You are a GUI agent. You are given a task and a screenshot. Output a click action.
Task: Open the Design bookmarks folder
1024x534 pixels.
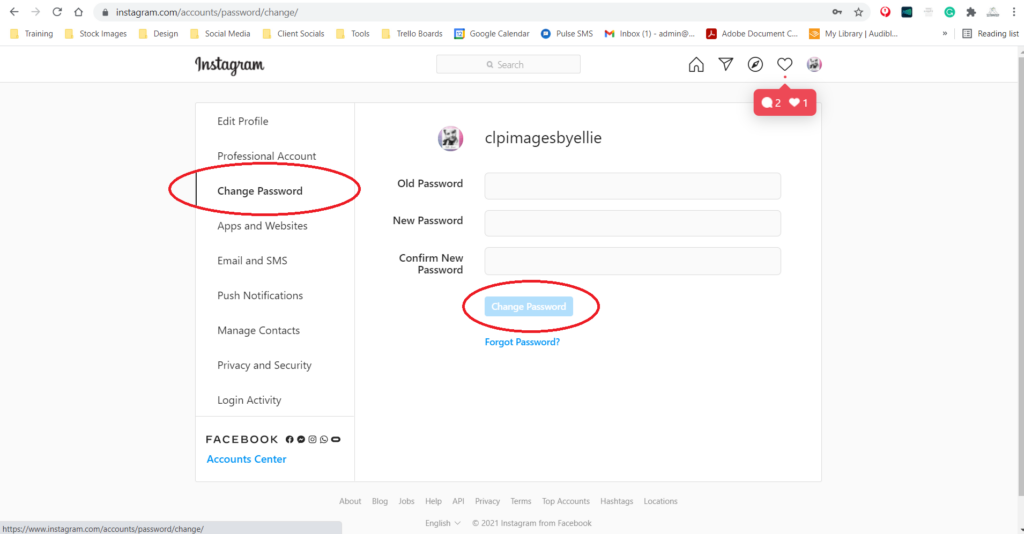(x=159, y=33)
